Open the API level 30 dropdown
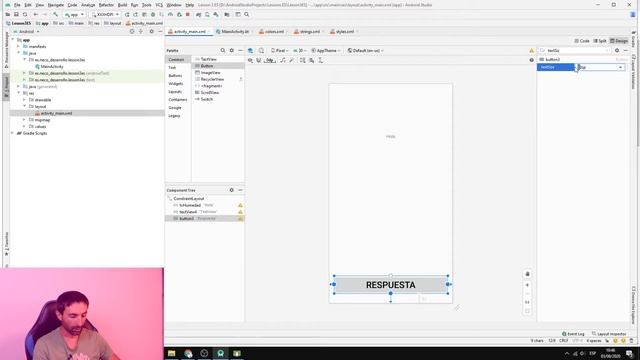Screen dimensions: 640x360 tap(300, 51)
